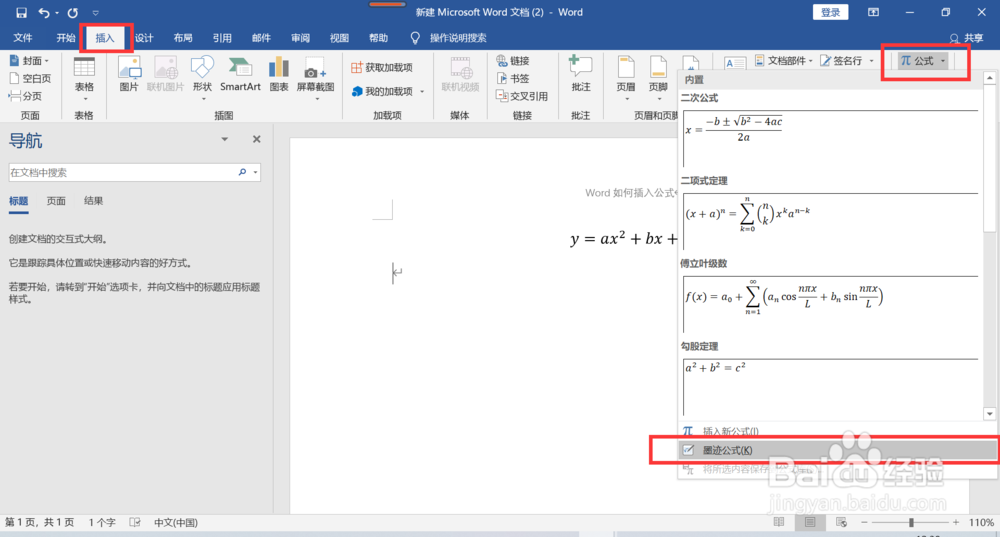1000x537 pixels.
Task: Insert a 分页 page break
Action: click(x=26, y=96)
